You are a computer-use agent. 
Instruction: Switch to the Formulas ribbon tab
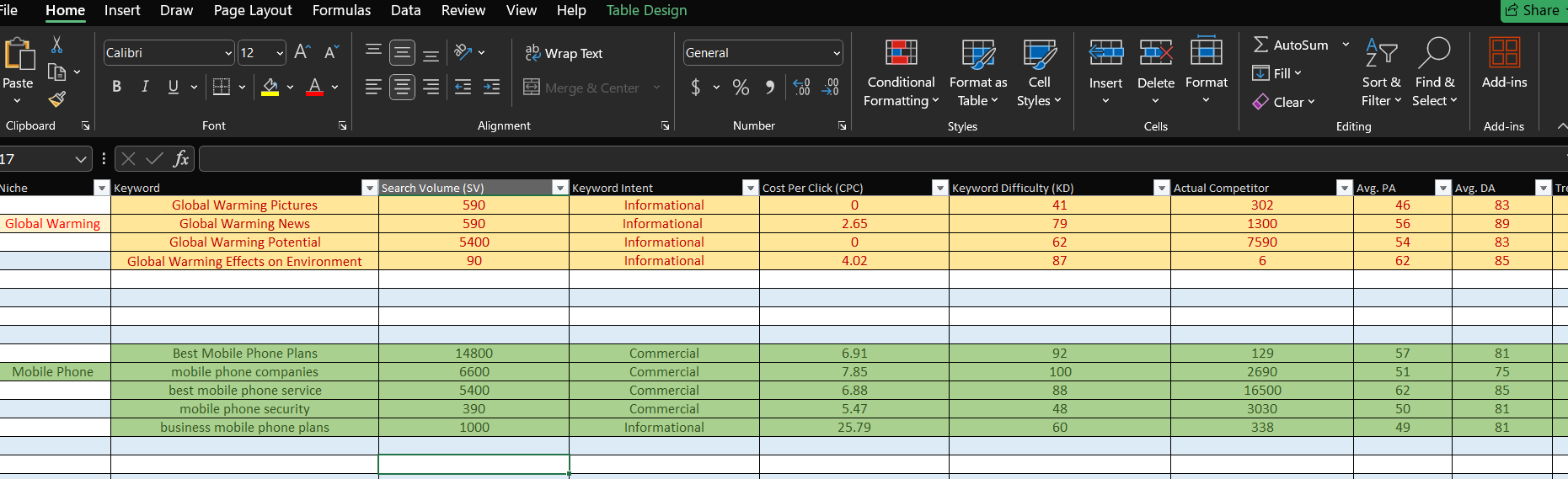pos(341,10)
